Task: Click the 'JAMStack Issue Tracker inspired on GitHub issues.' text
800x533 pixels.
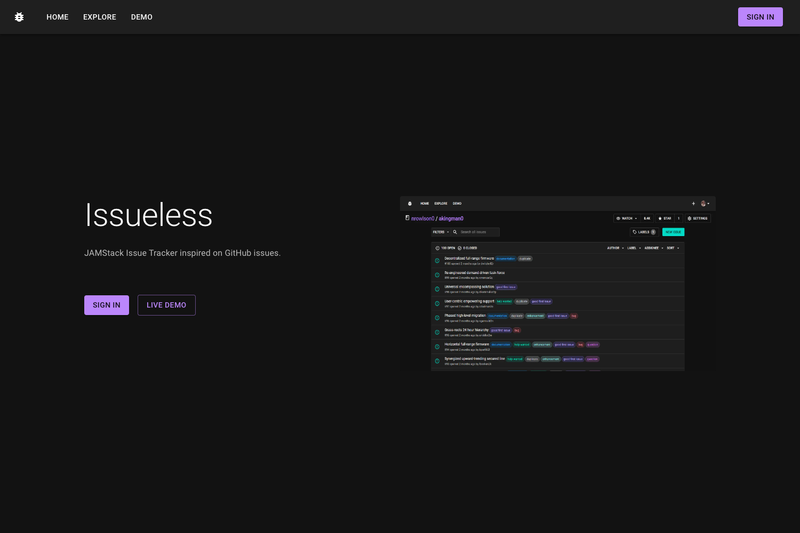Action: click(x=182, y=253)
